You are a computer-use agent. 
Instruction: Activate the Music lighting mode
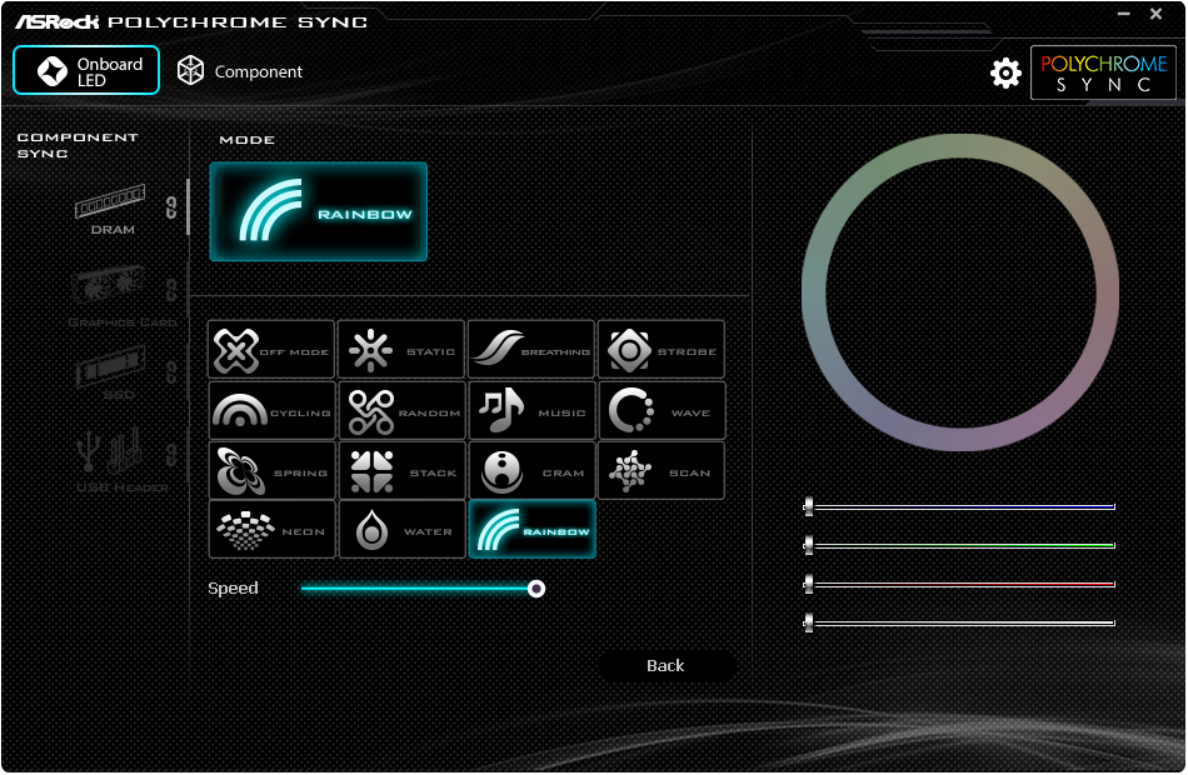click(x=532, y=411)
